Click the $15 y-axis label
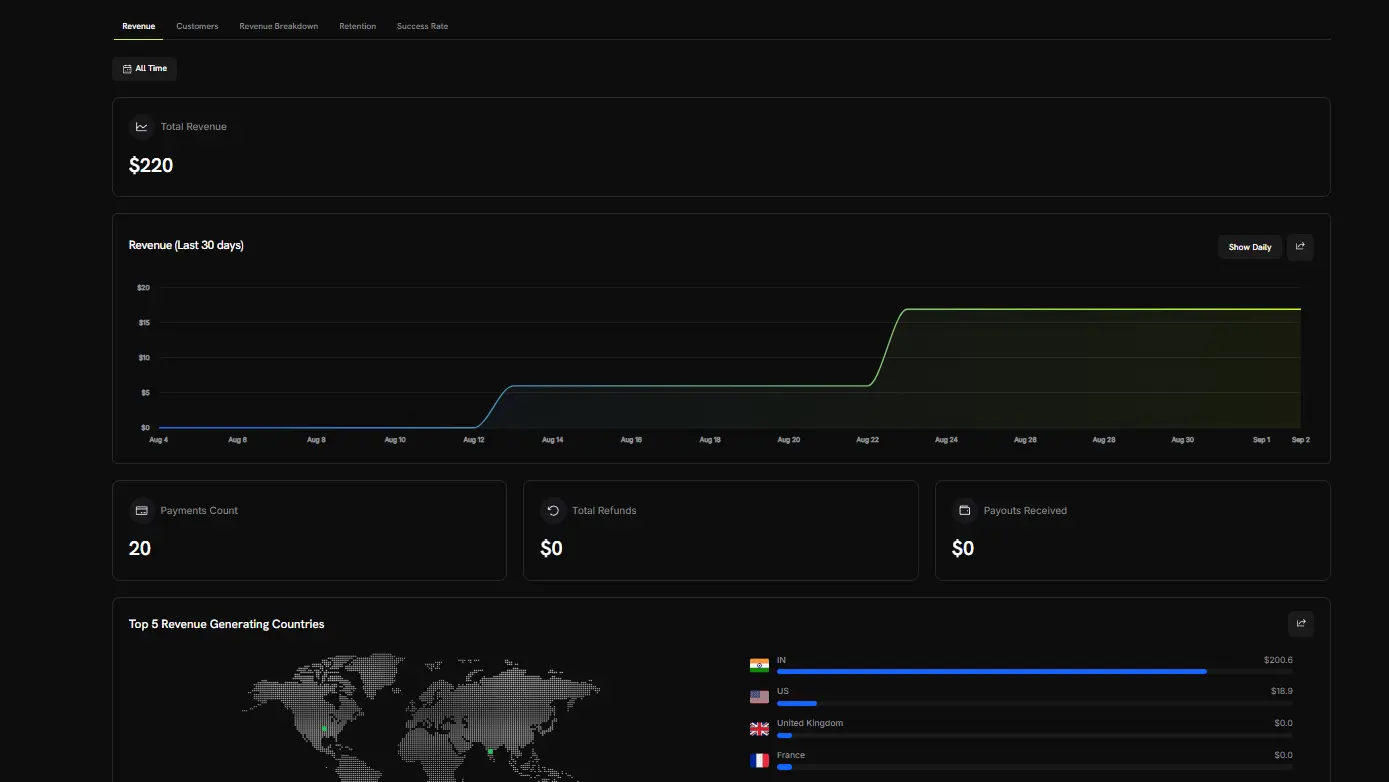 coord(144,323)
